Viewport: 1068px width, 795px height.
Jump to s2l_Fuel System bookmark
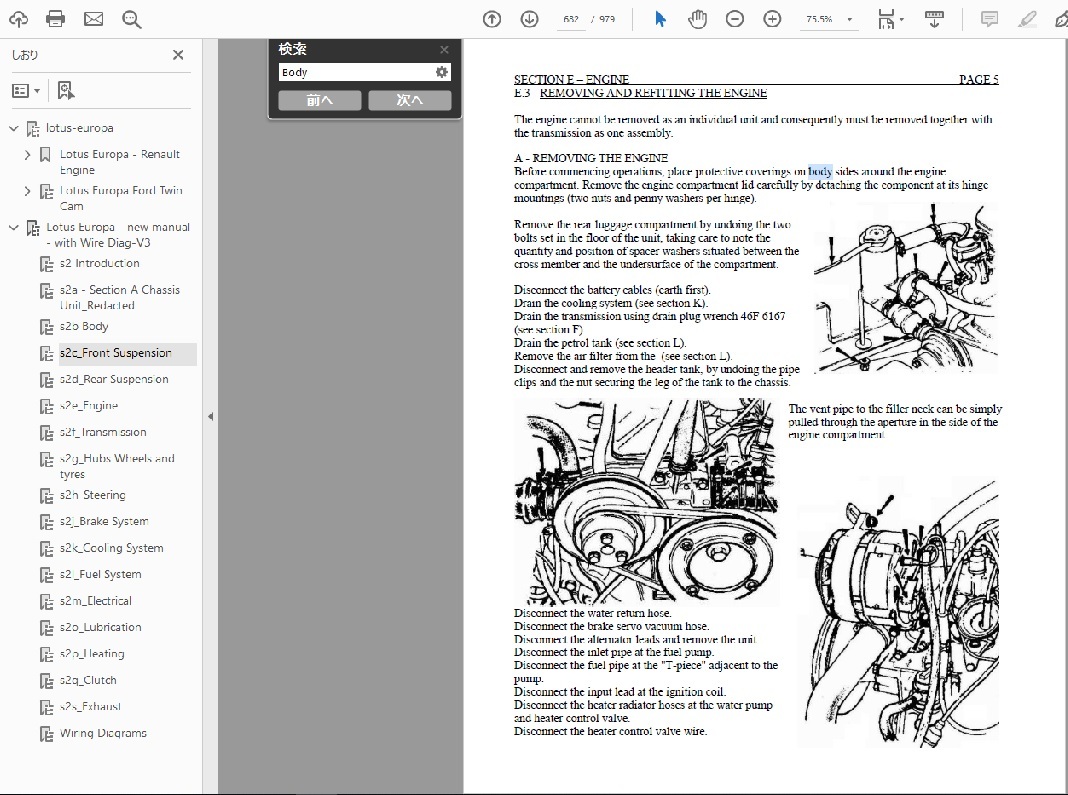(101, 575)
